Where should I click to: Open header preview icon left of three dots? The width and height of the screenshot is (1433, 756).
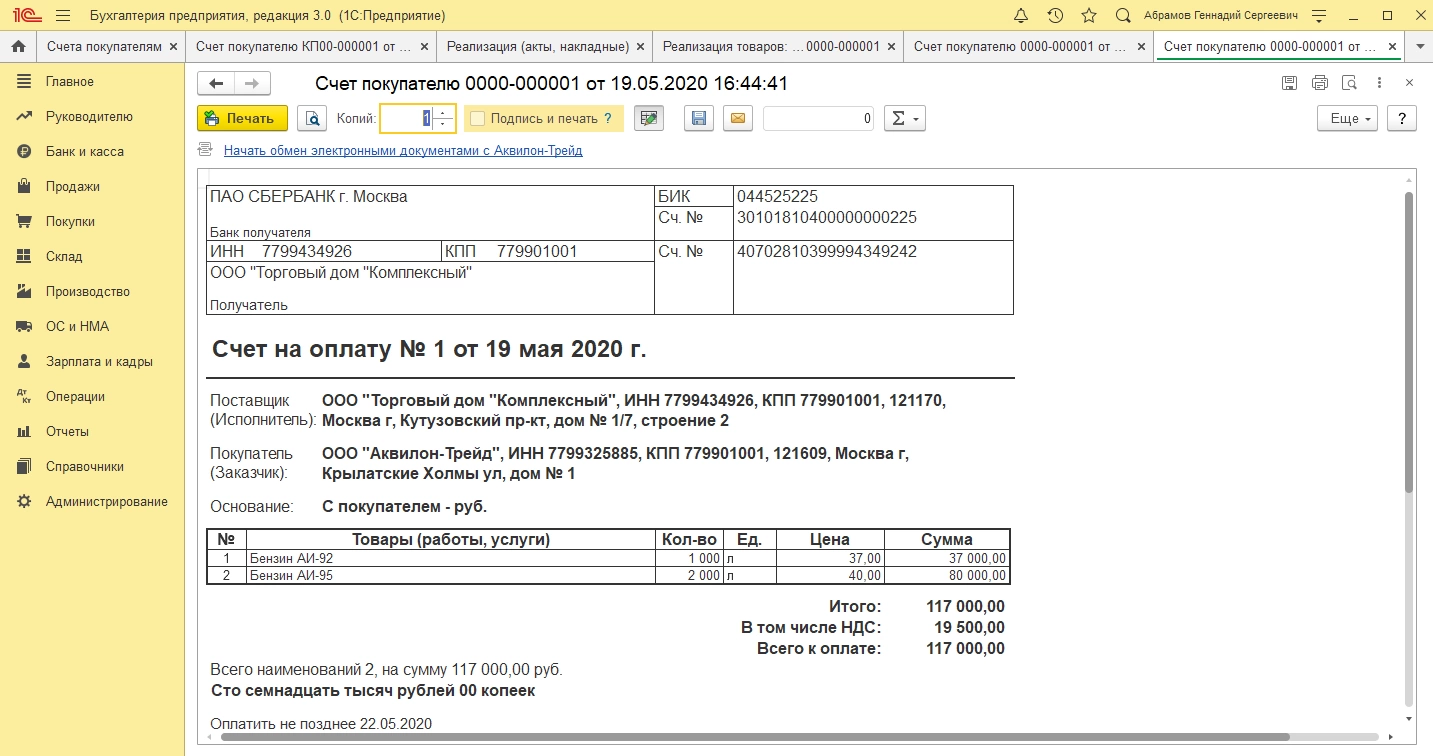pyautogui.click(x=1349, y=83)
